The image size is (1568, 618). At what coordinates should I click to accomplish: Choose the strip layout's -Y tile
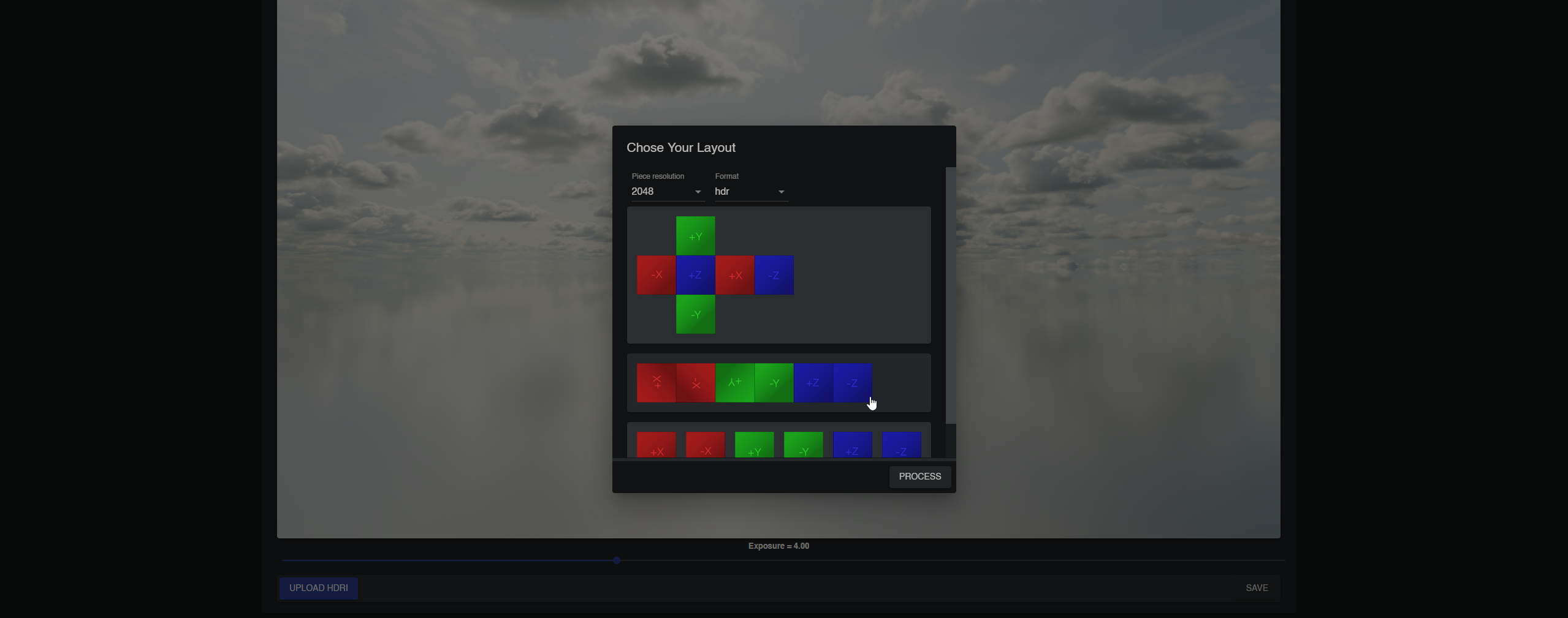point(774,383)
